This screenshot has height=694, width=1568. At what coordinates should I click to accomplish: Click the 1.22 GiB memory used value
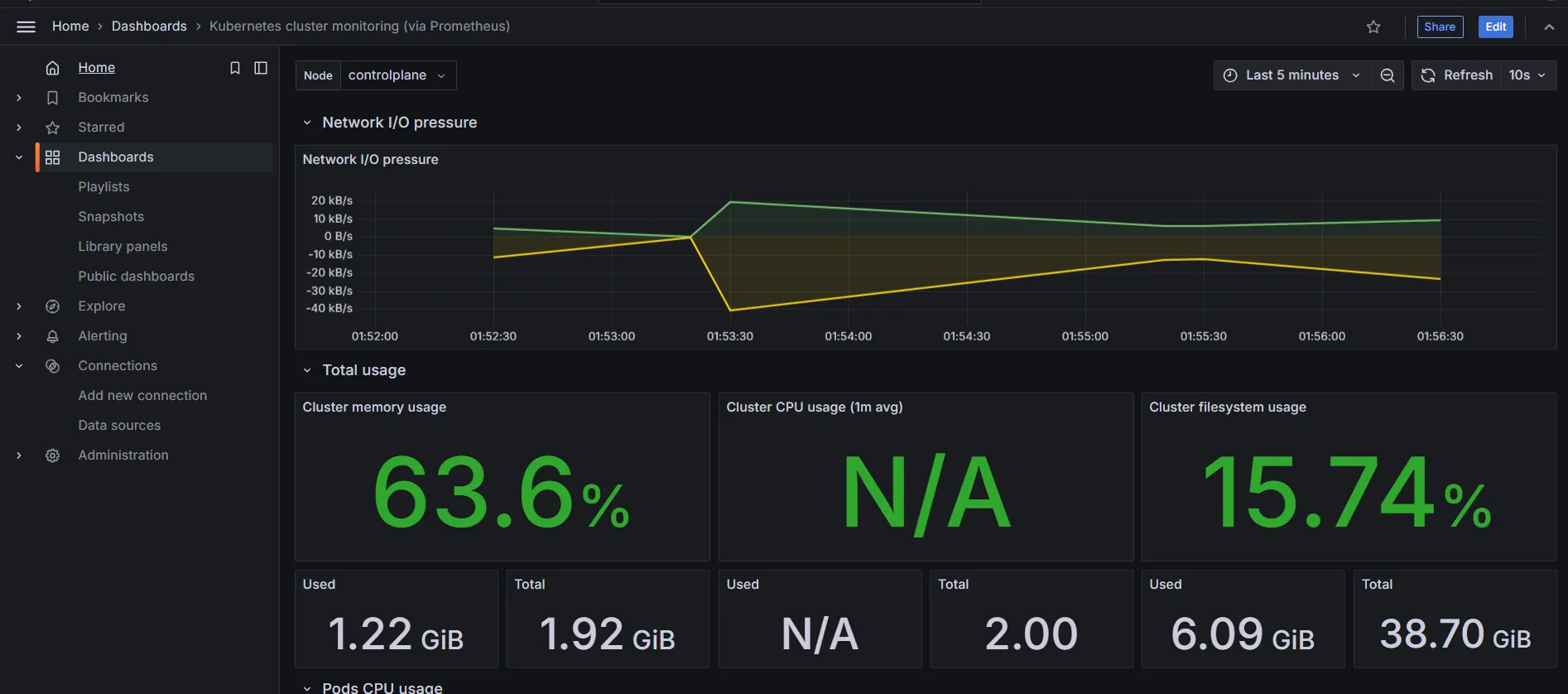tap(396, 634)
